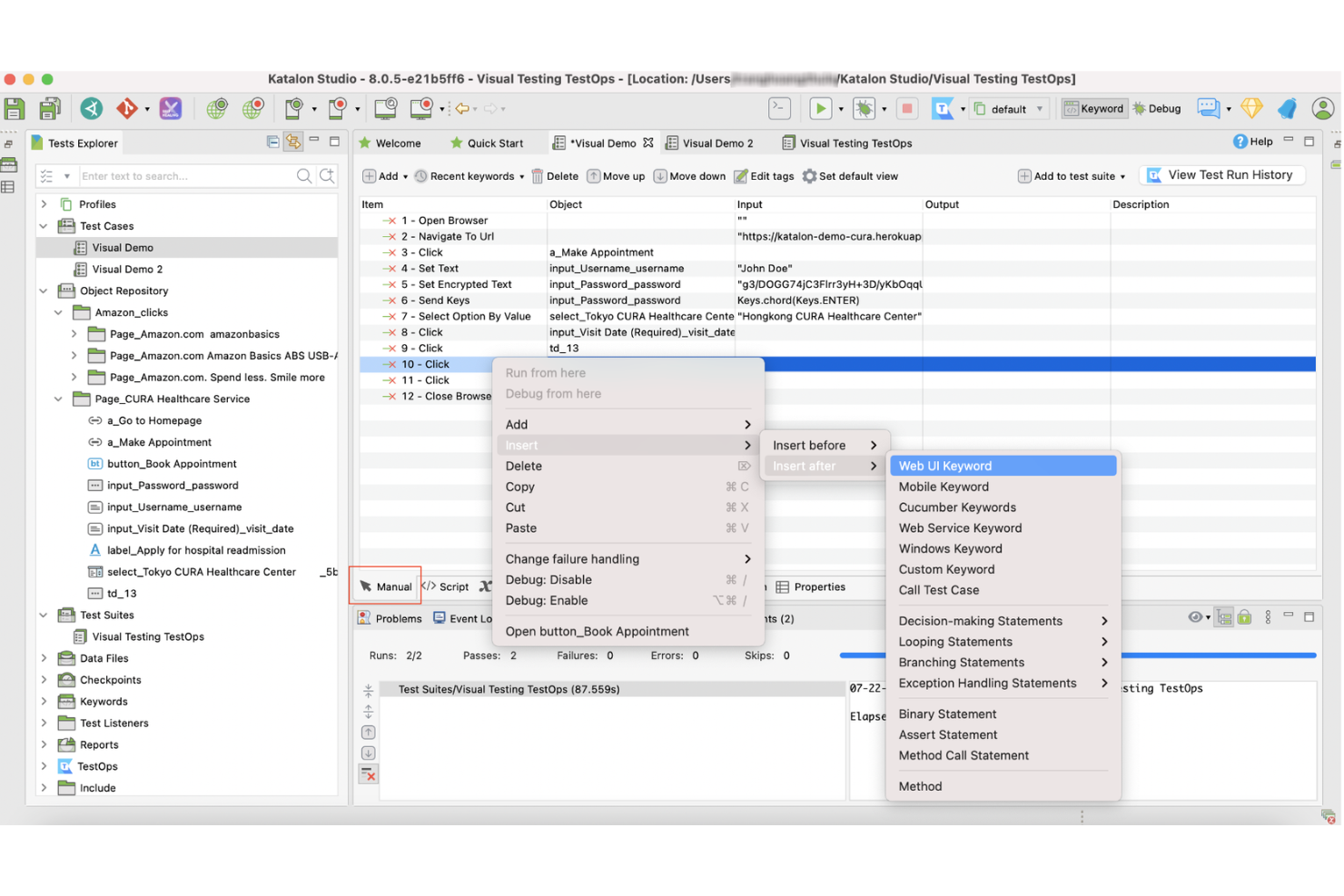Screen dimensions: 1344x896
Task: Click the Git toolbar icon
Action: [129, 108]
